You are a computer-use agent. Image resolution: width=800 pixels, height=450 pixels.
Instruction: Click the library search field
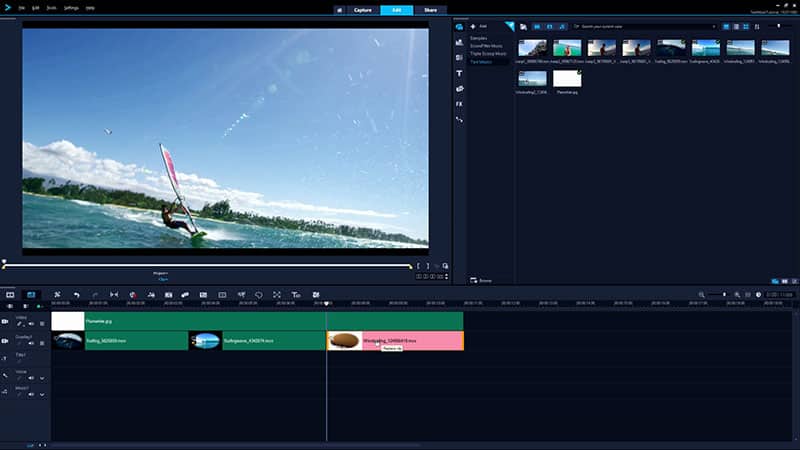[x=643, y=27]
